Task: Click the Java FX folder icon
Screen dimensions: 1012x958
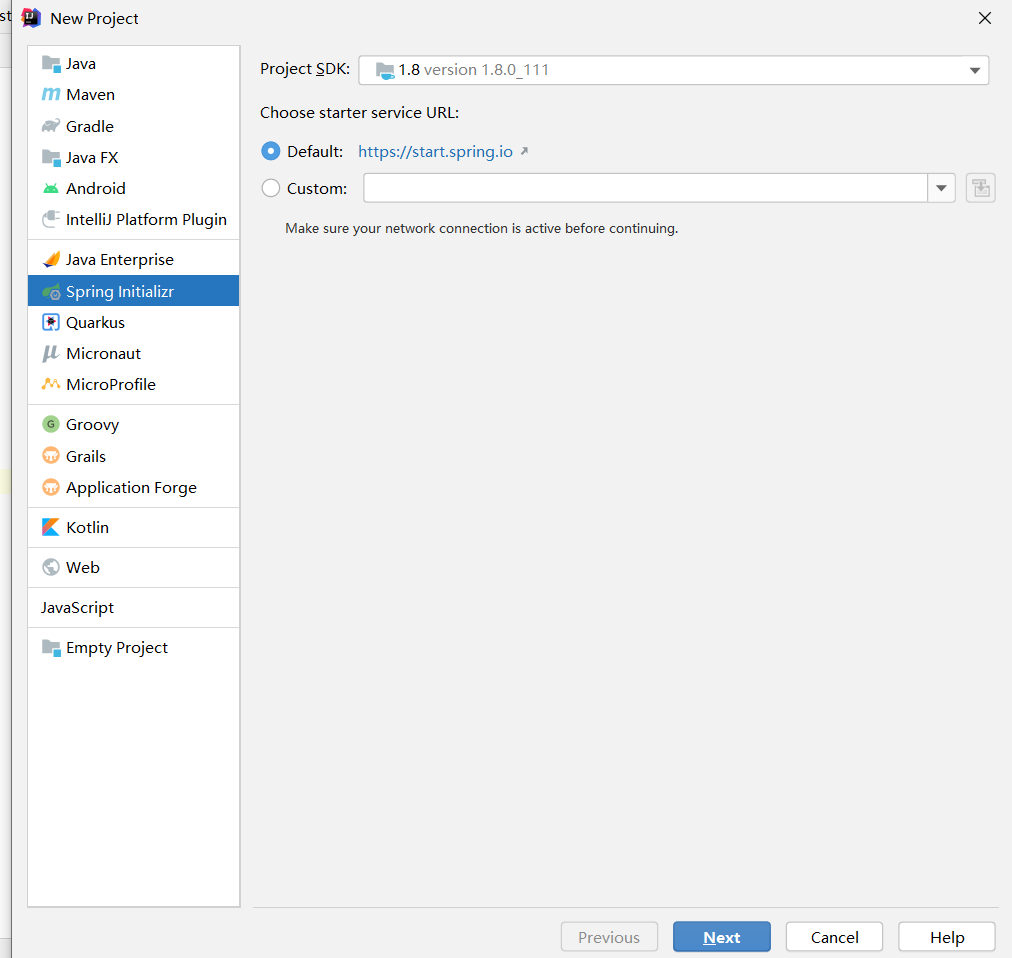Action: 51,157
